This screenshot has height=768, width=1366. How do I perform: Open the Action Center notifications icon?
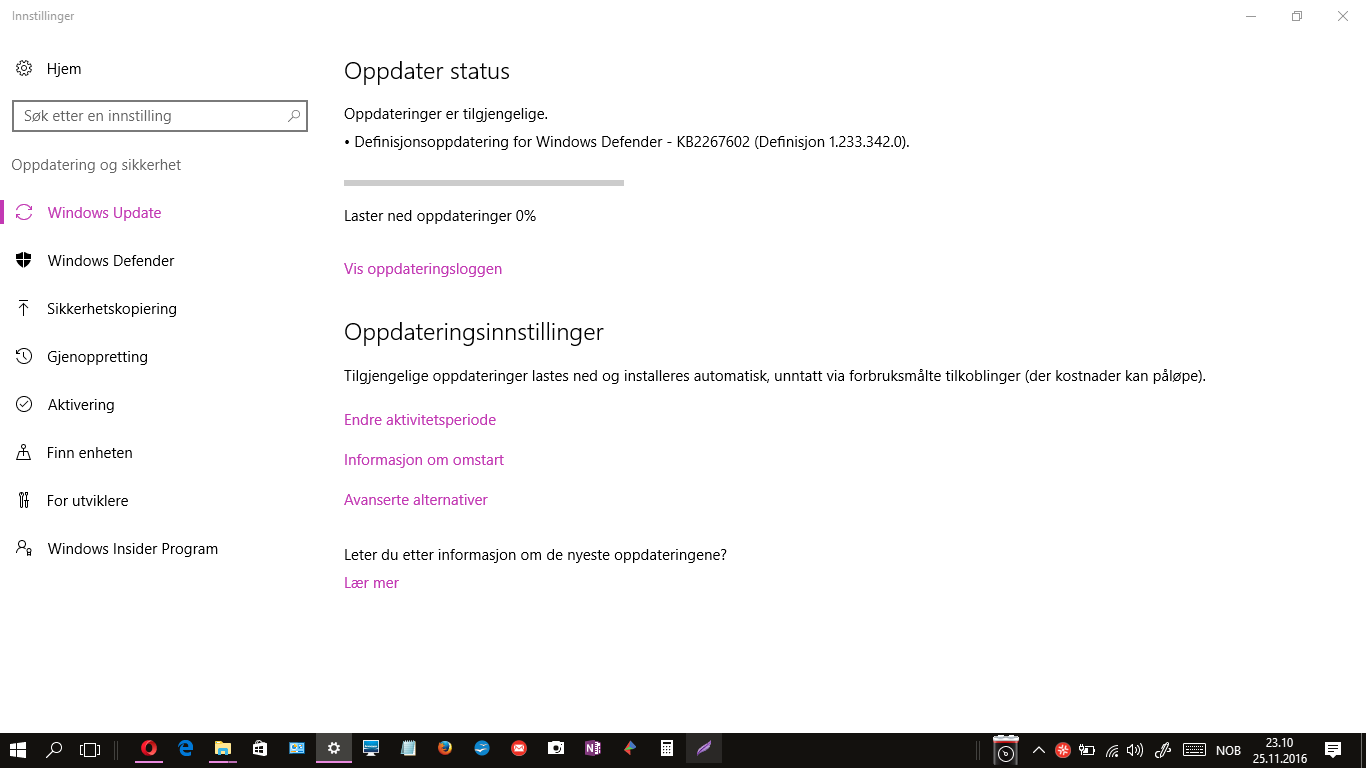(x=1333, y=749)
